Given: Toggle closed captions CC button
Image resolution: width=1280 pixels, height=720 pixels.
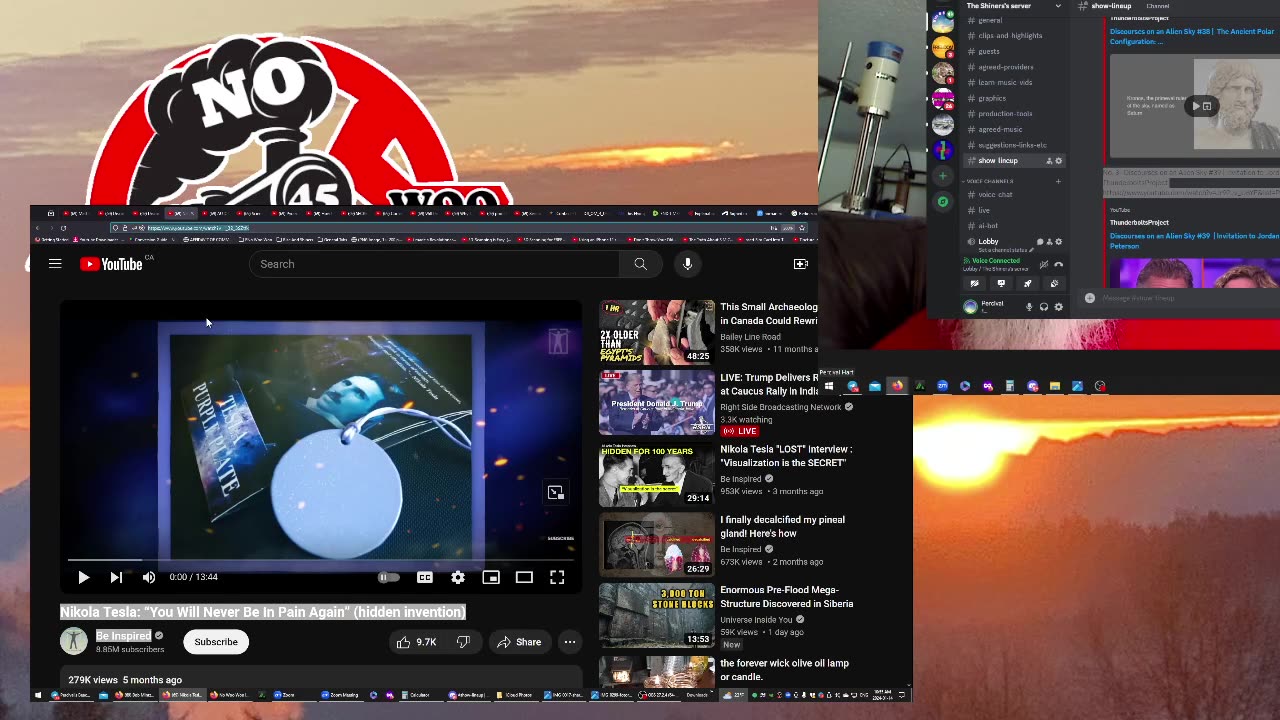Looking at the screenshot, I should point(425,577).
